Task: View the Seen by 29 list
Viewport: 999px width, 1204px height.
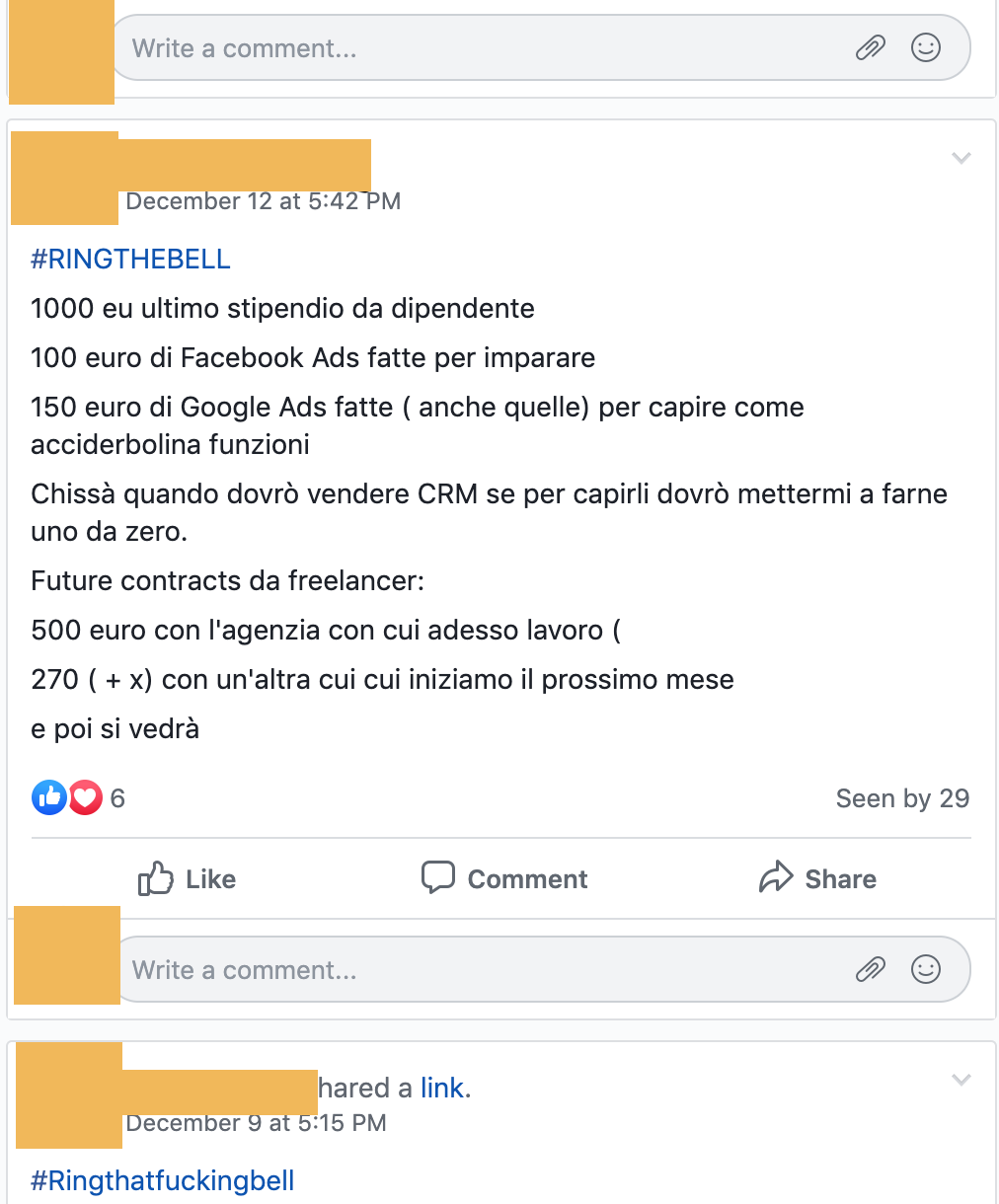Action: (902, 798)
